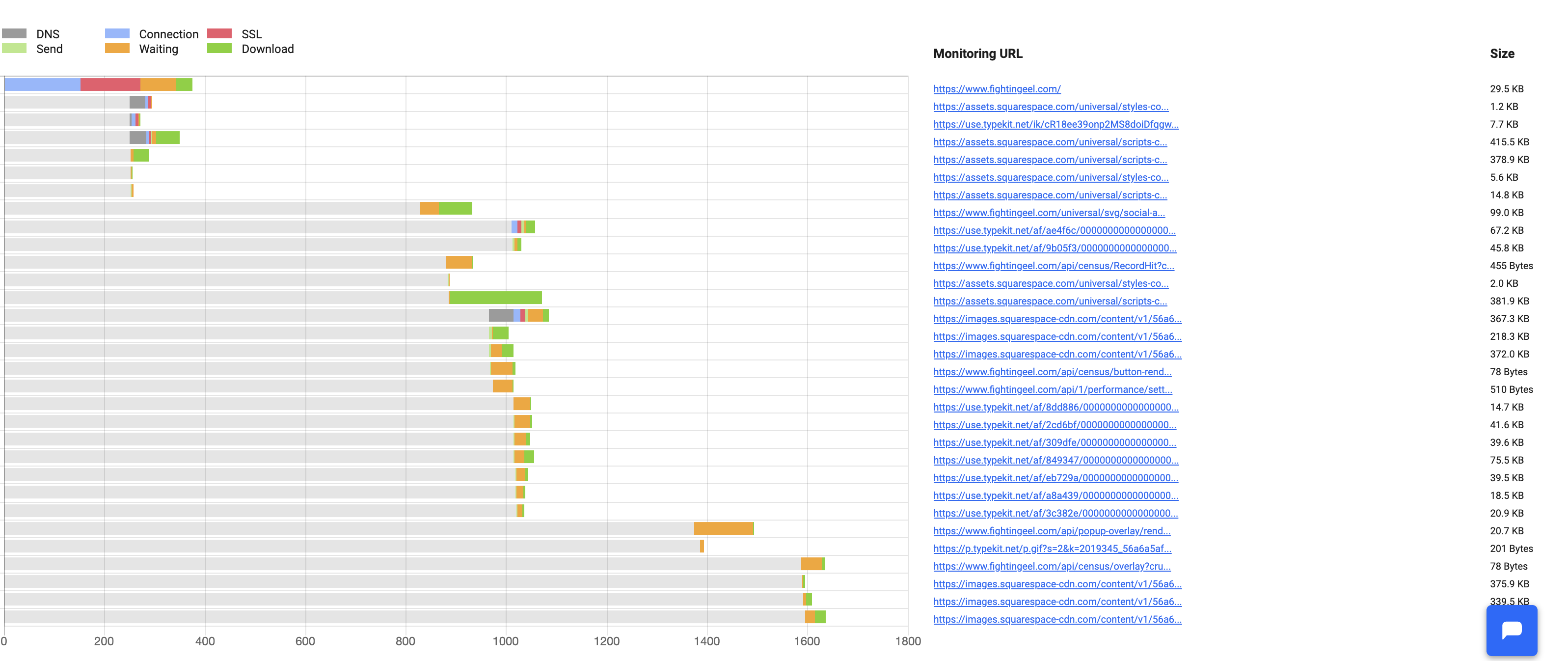
Task: Open the chat widget button
Action: pos(1512,630)
